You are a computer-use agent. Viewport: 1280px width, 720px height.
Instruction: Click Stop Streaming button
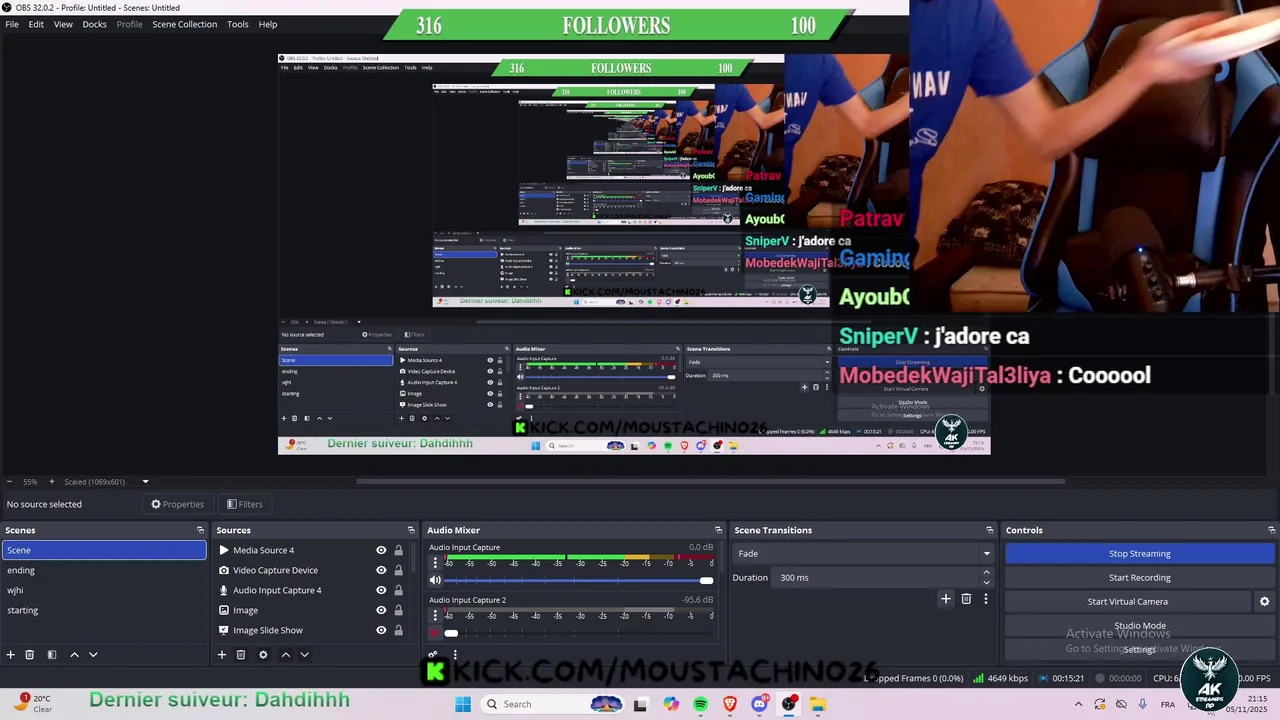click(x=1139, y=553)
